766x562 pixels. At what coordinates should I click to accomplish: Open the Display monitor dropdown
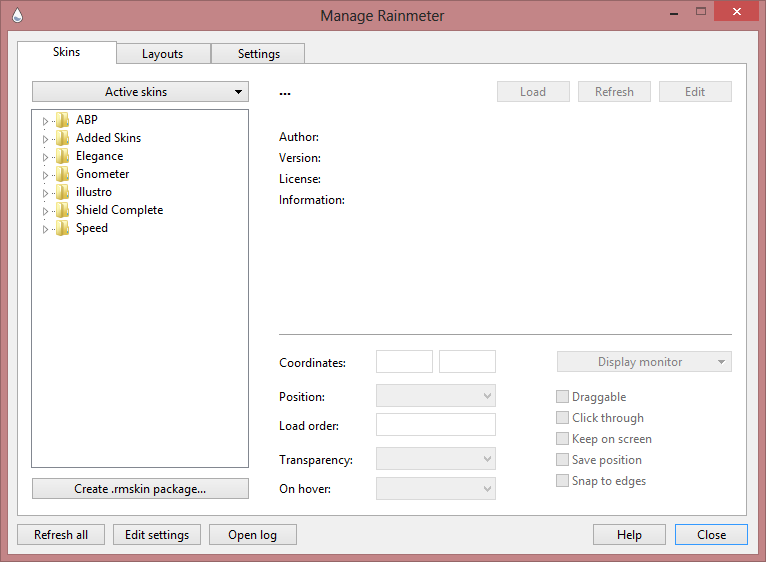(x=644, y=362)
